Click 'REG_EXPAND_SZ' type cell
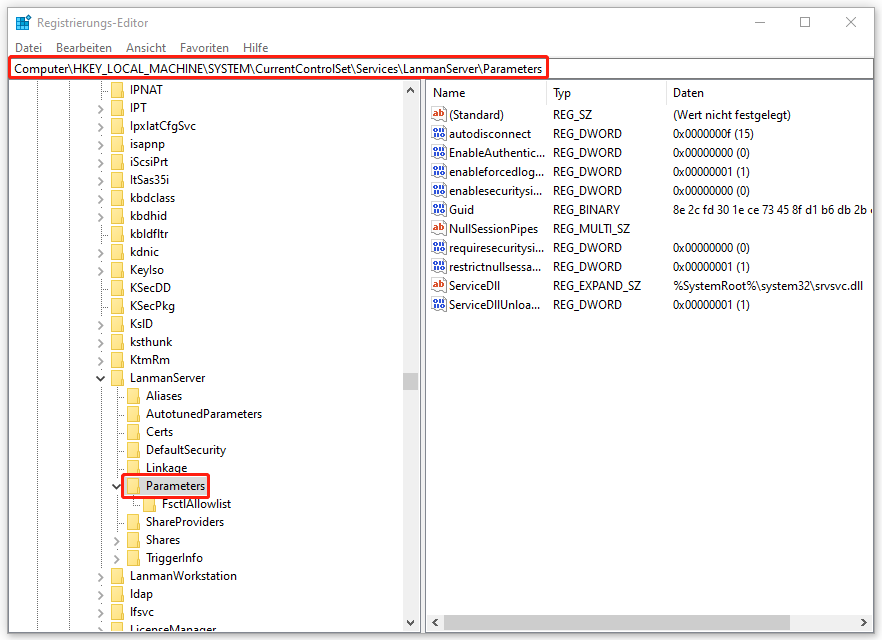This screenshot has height=640, width=882. coord(597,286)
